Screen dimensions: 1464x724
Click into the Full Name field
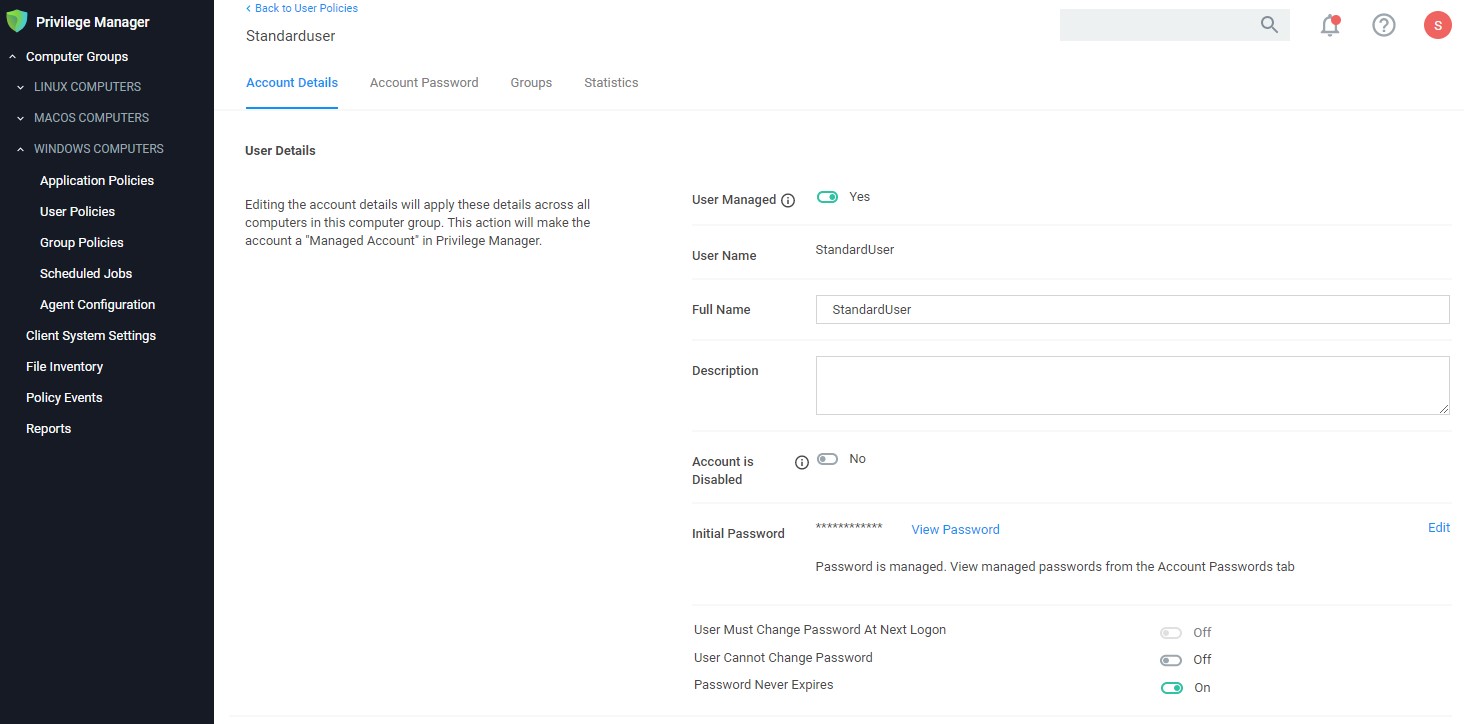(1133, 310)
